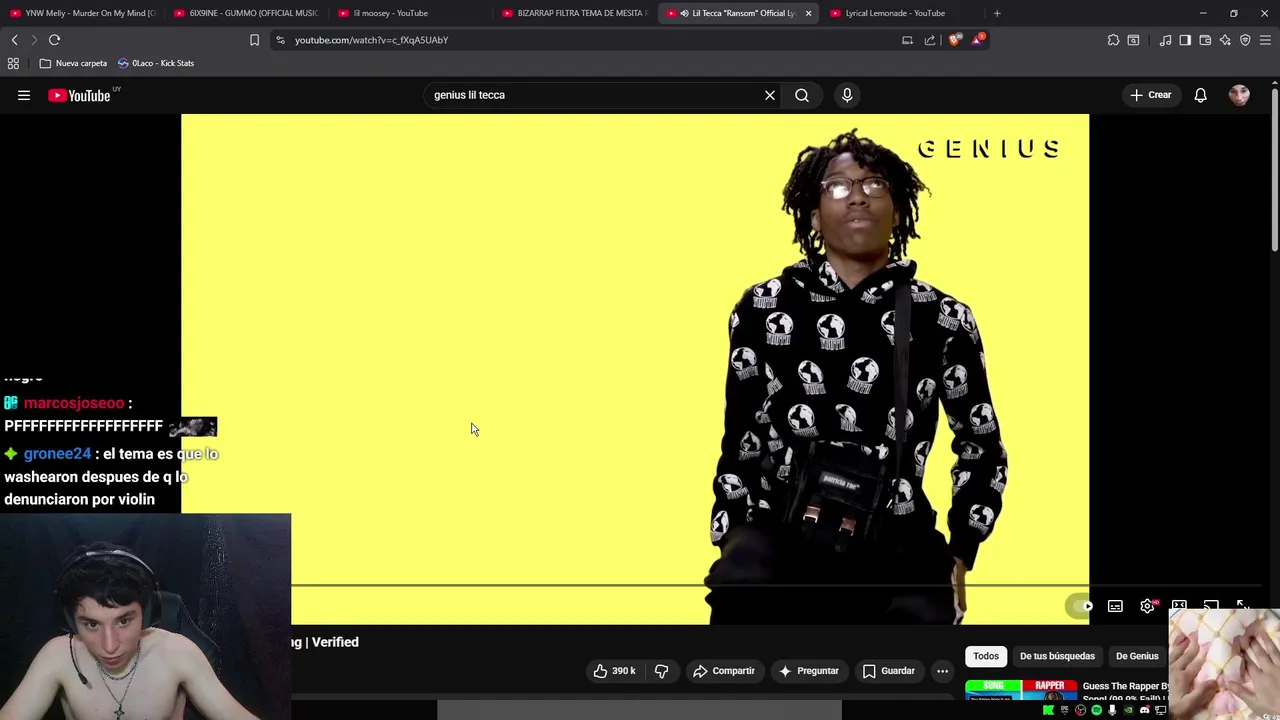Image resolution: width=1280 pixels, height=720 pixels.
Task: Click the Guardar save button
Action: click(x=888, y=671)
